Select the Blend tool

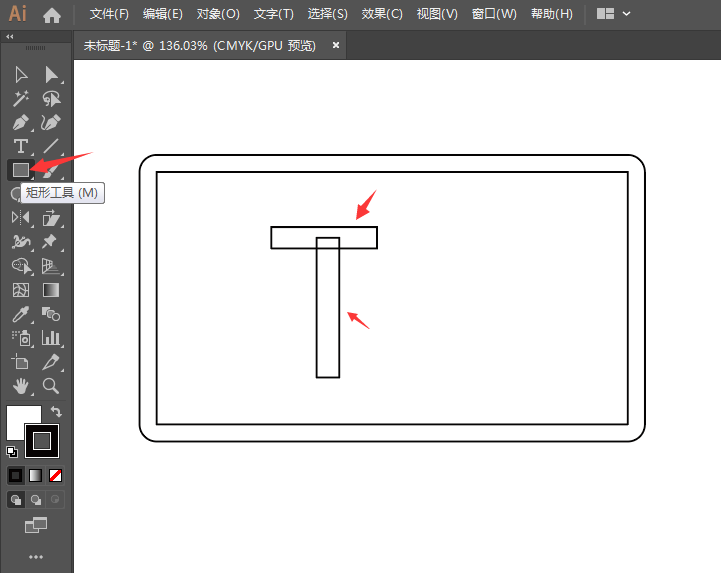[51, 314]
